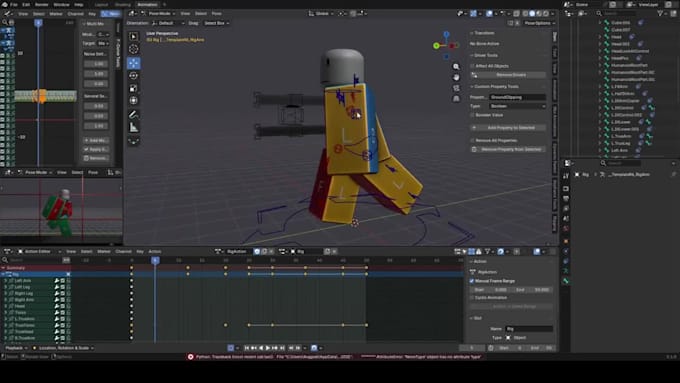This screenshot has height=383, width=680.
Task: Select the Rotate tool in viewport toolbar
Action: pos(134,76)
